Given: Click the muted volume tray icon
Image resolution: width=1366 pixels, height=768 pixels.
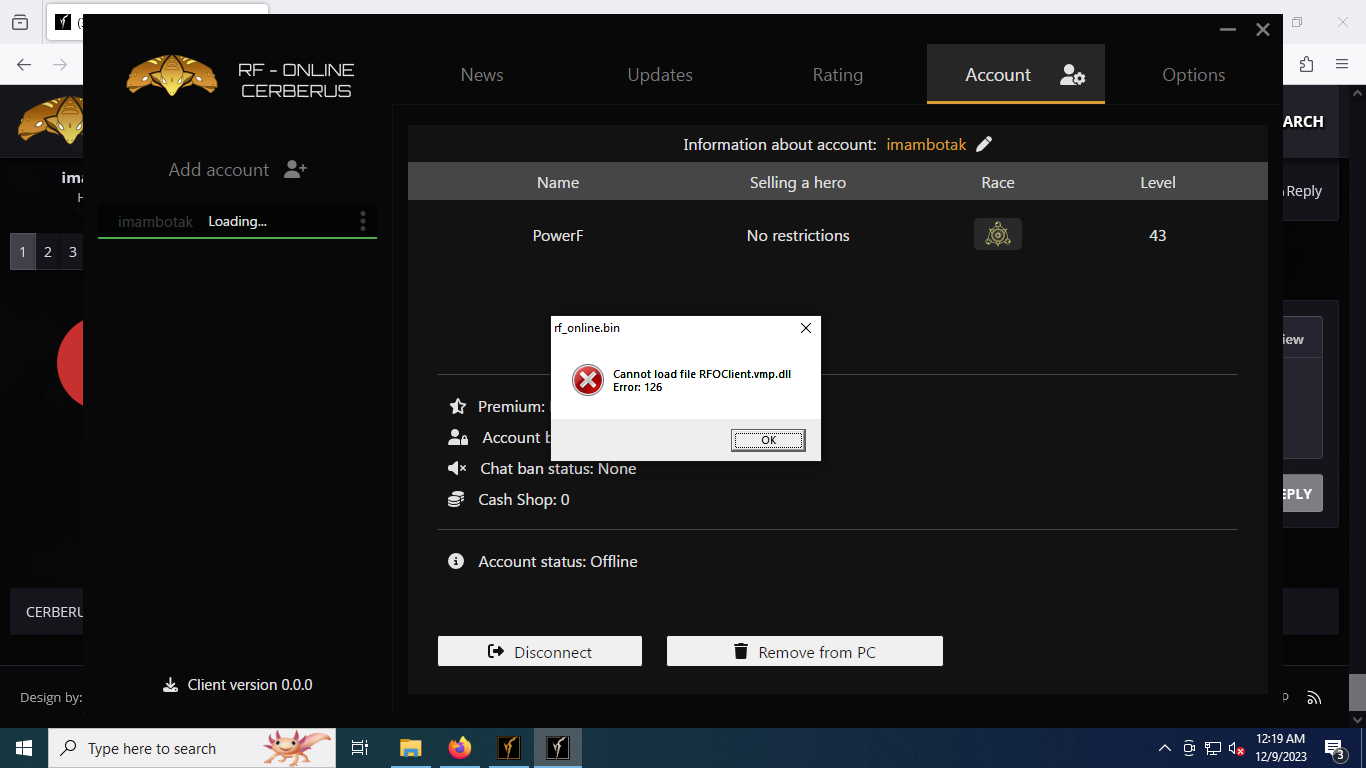Looking at the screenshot, I should pyautogui.click(x=1237, y=748).
